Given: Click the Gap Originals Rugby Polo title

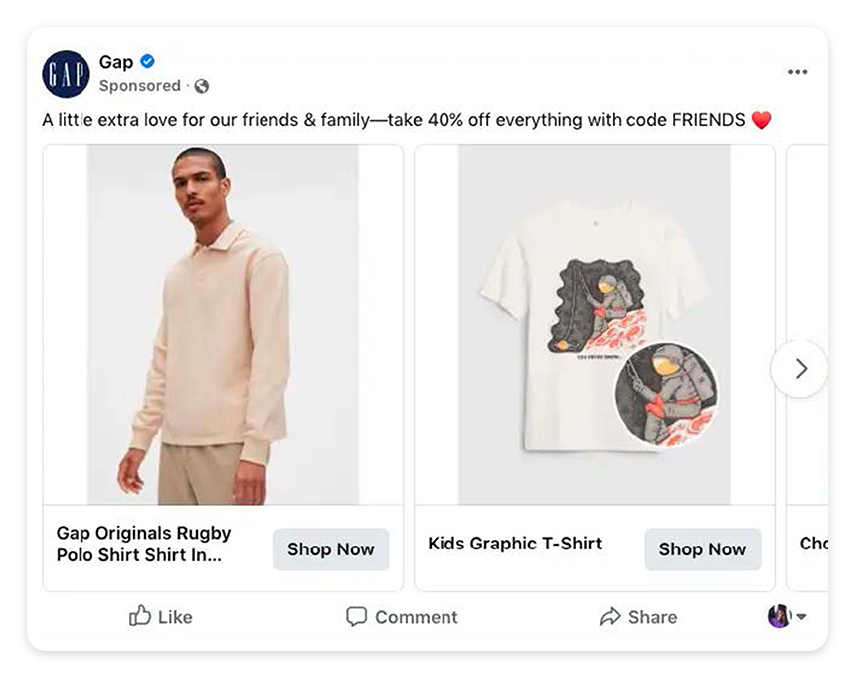Looking at the screenshot, I should (144, 544).
